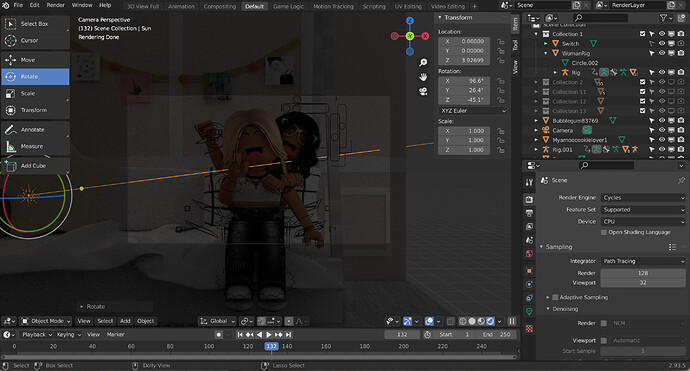The height and width of the screenshot is (371, 690).
Task: Open the Feature Set dropdown
Action: tap(642, 210)
